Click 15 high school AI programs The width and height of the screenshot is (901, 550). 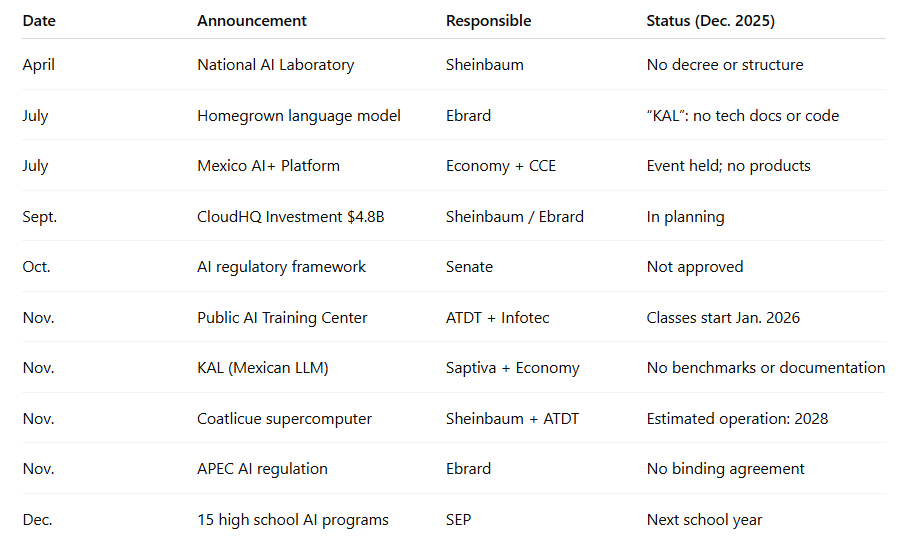point(292,520)
